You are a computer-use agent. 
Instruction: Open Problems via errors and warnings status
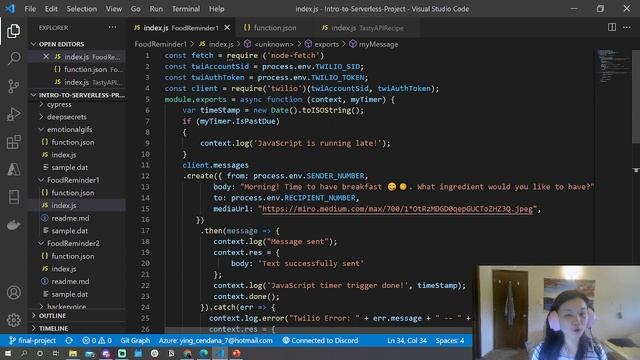[97, 340]
